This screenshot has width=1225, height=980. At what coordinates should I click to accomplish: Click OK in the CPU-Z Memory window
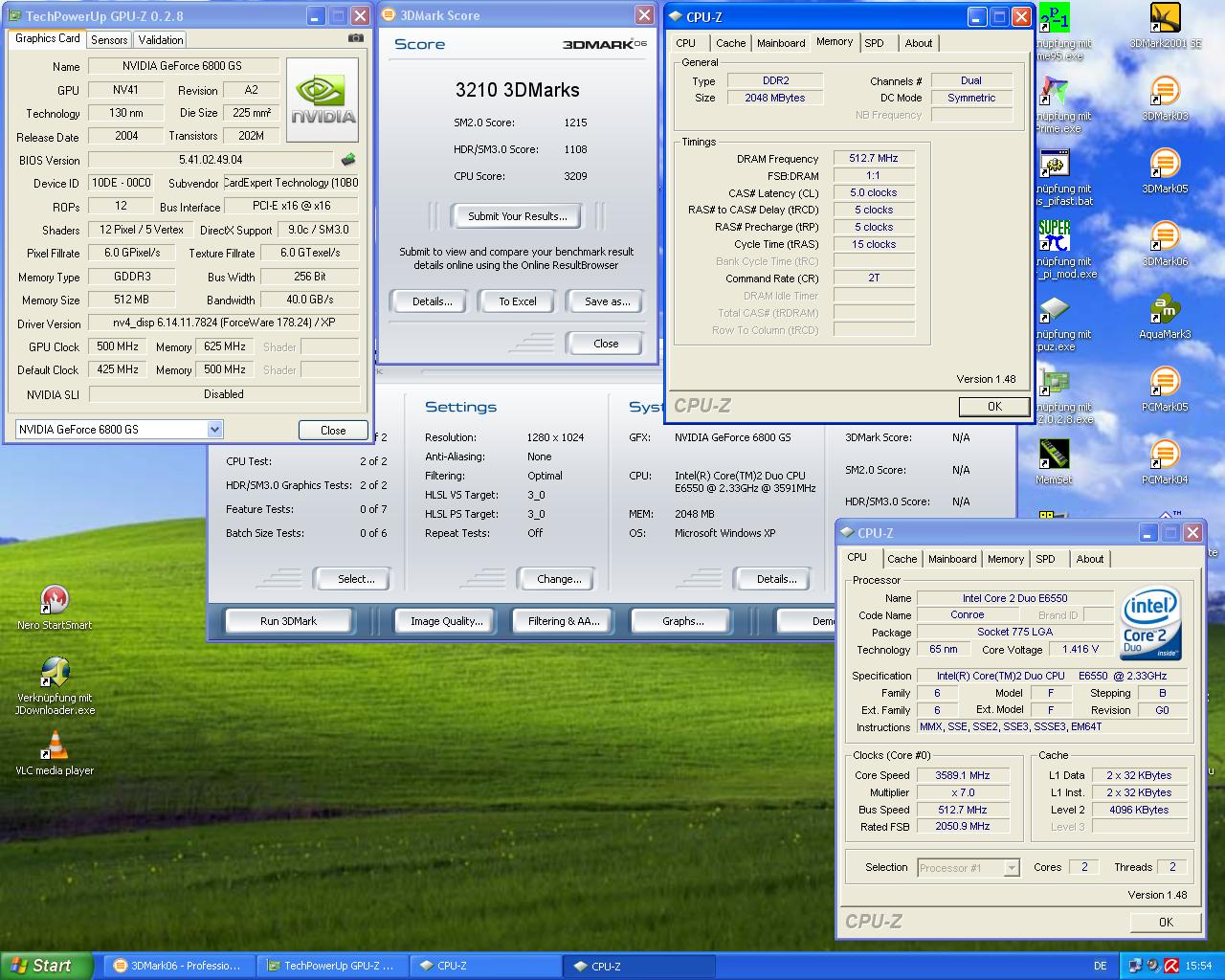994,407
